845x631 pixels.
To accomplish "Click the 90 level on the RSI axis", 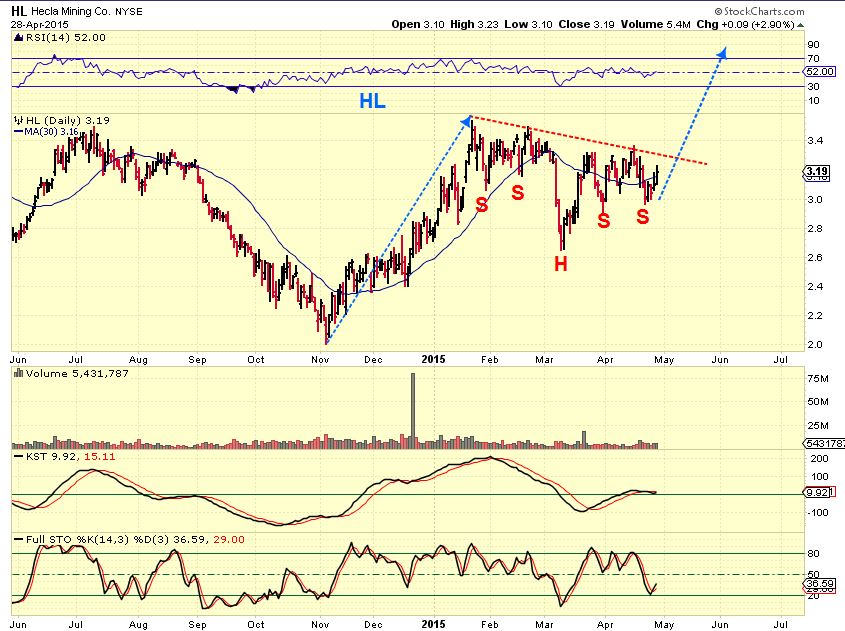I will click(x=813, y=45).
